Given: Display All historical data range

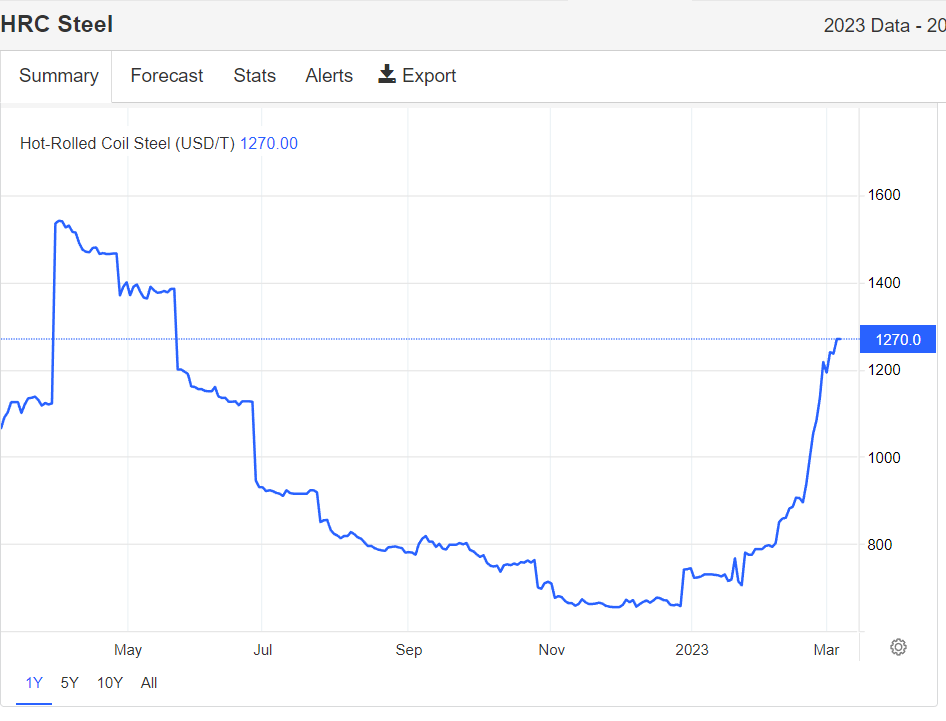Looking at the screenshot, I should pyautogui.click(x=149, y=683).
